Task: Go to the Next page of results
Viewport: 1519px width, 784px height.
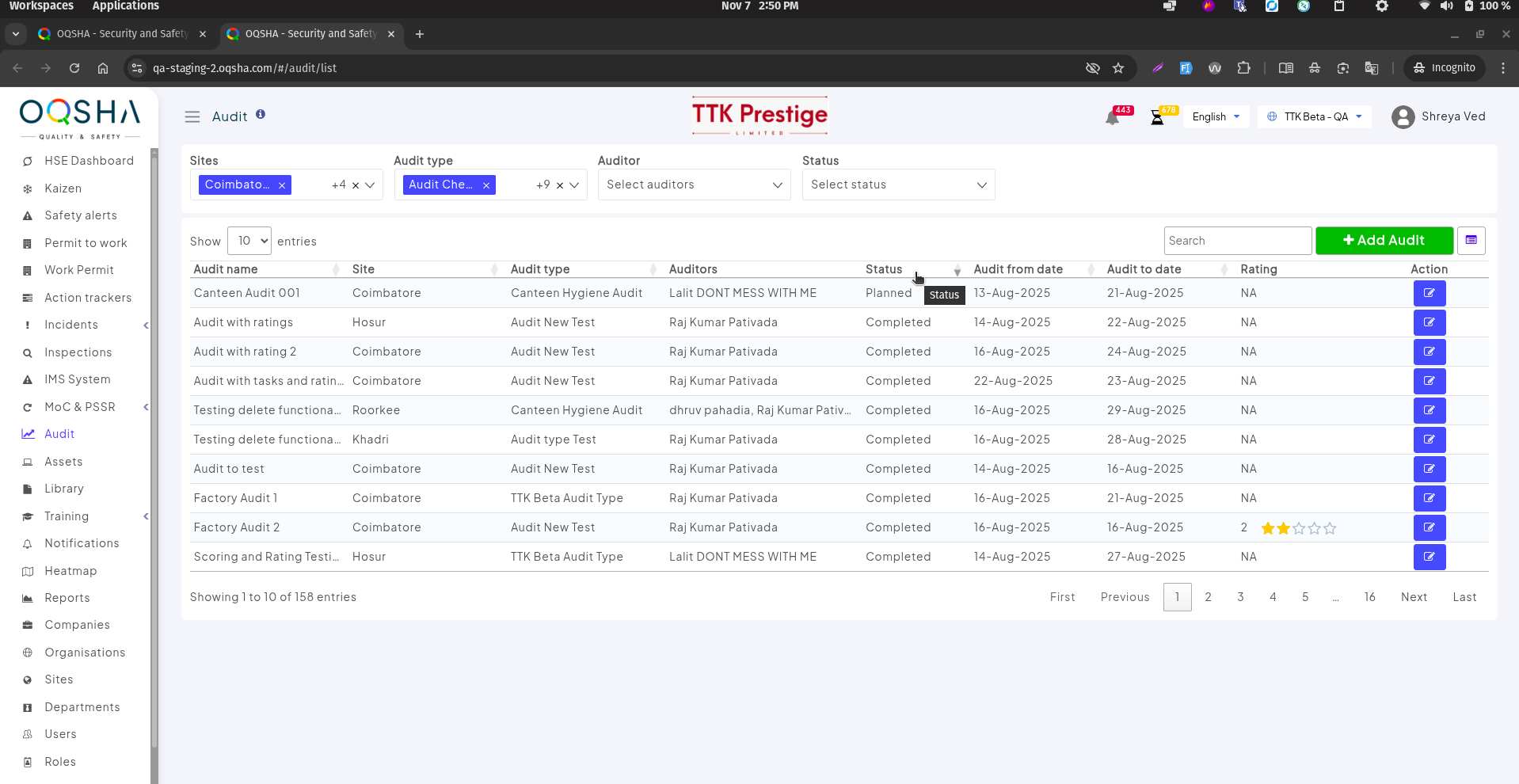Action: point(1414,597)
